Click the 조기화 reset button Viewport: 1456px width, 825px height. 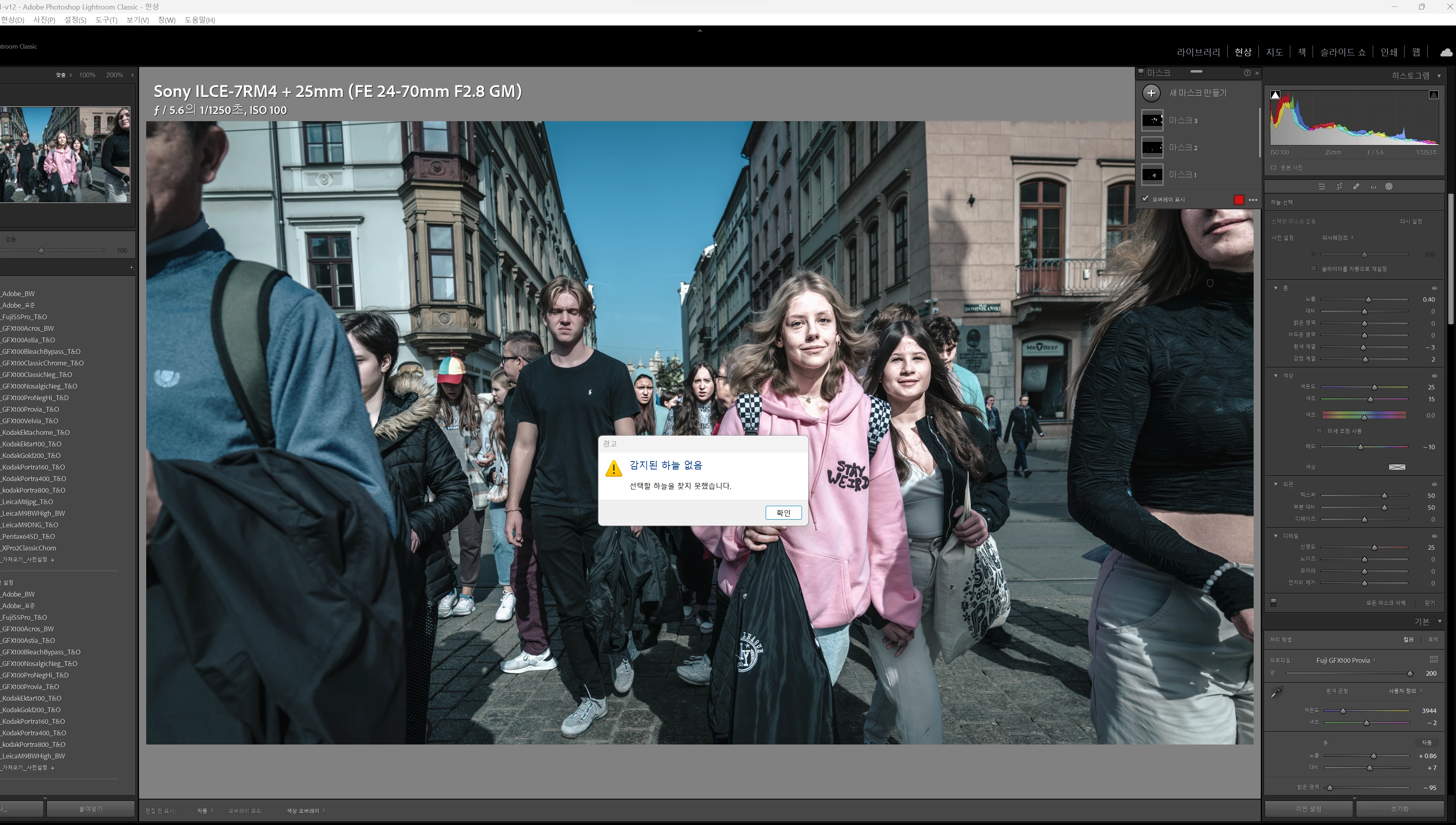tap(1399, 809)
